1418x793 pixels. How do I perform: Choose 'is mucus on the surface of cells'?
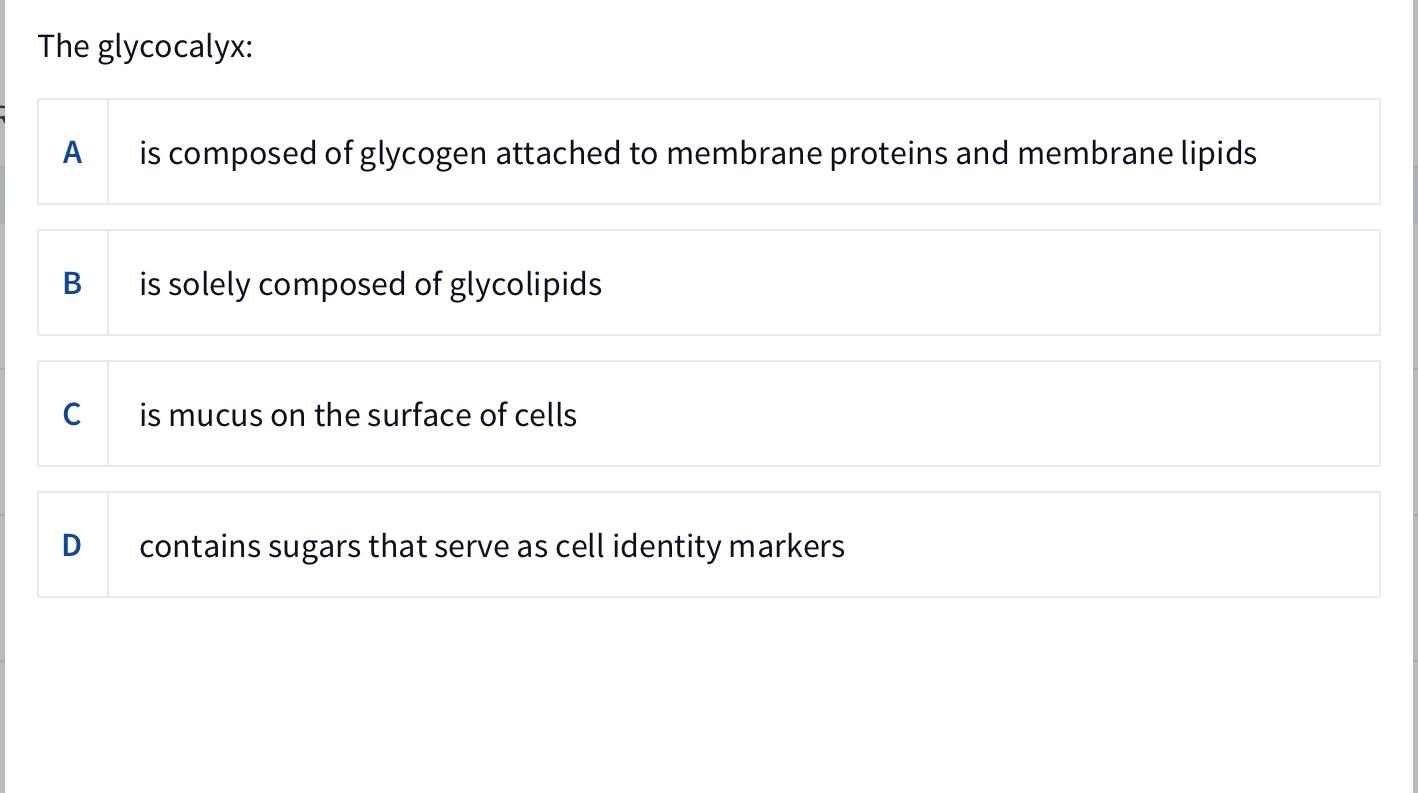point(358,414)
